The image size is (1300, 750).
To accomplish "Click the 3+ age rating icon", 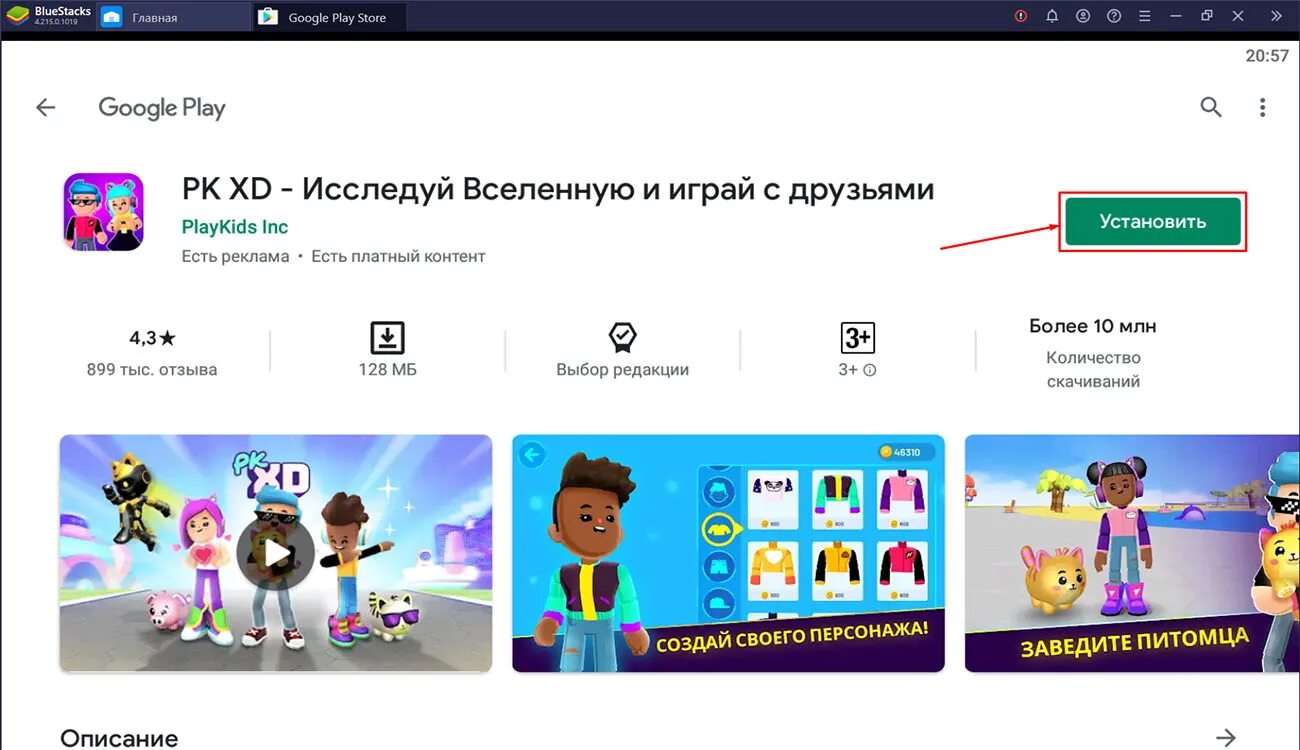I will coord(858,338).
